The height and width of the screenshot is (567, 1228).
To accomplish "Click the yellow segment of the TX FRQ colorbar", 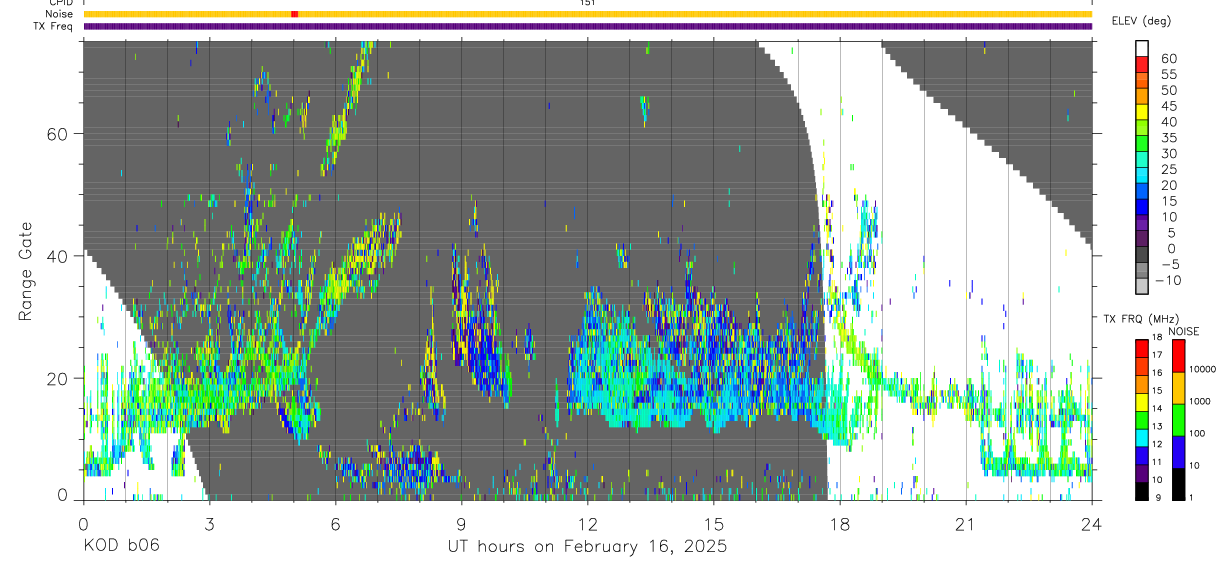I will tap(1142, 402).
